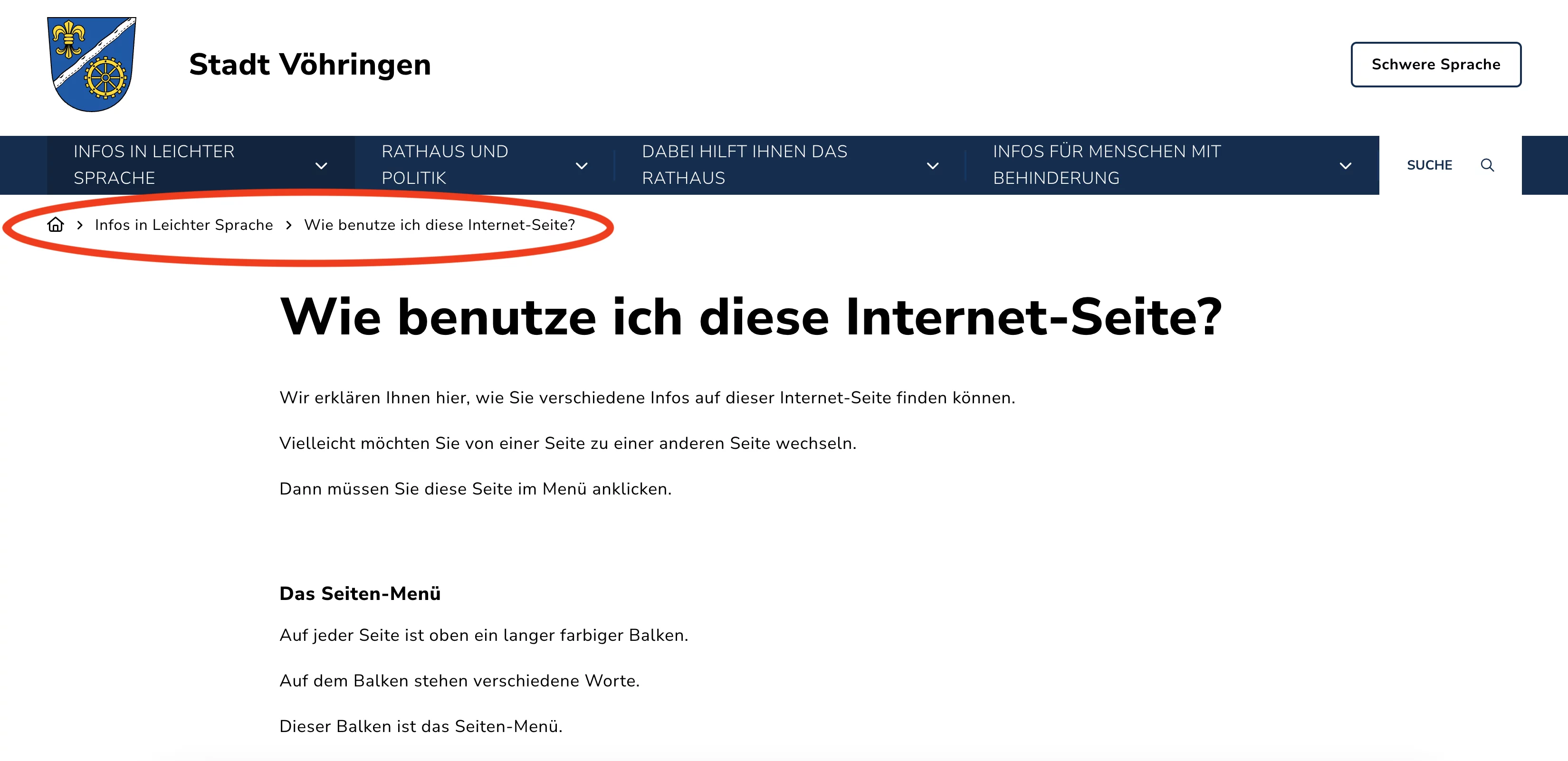Click the SUCHE search label
This screenshot has width=1568, height=761.
click(x=1429, y=165)
